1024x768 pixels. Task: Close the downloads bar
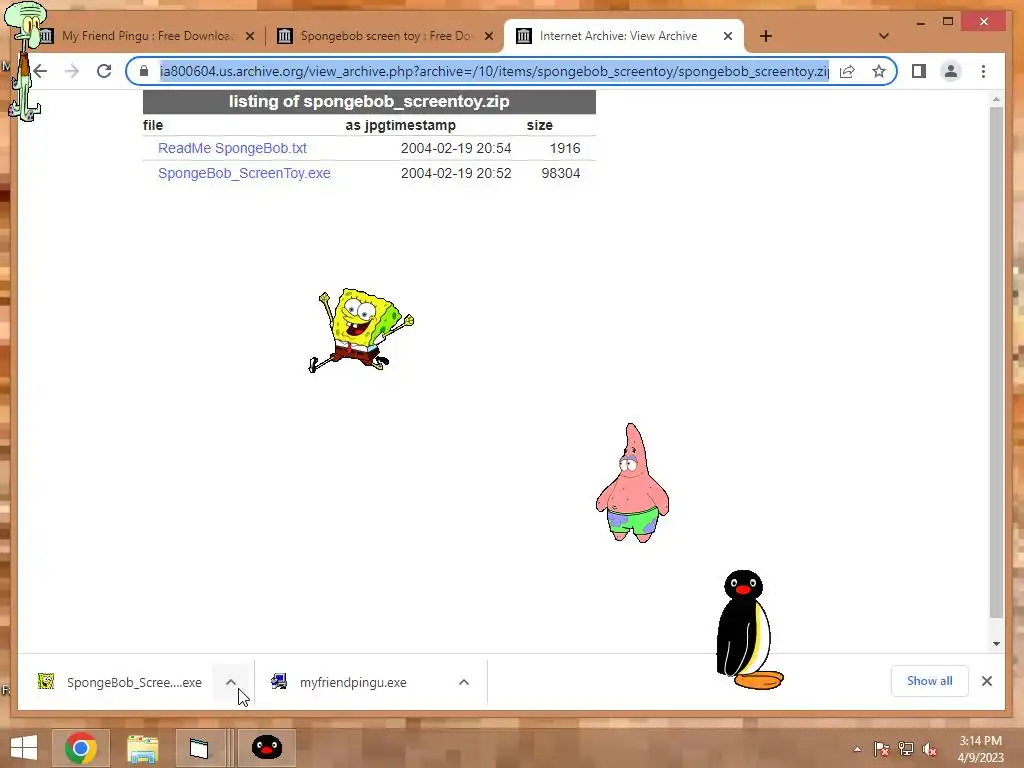point(987,681)
